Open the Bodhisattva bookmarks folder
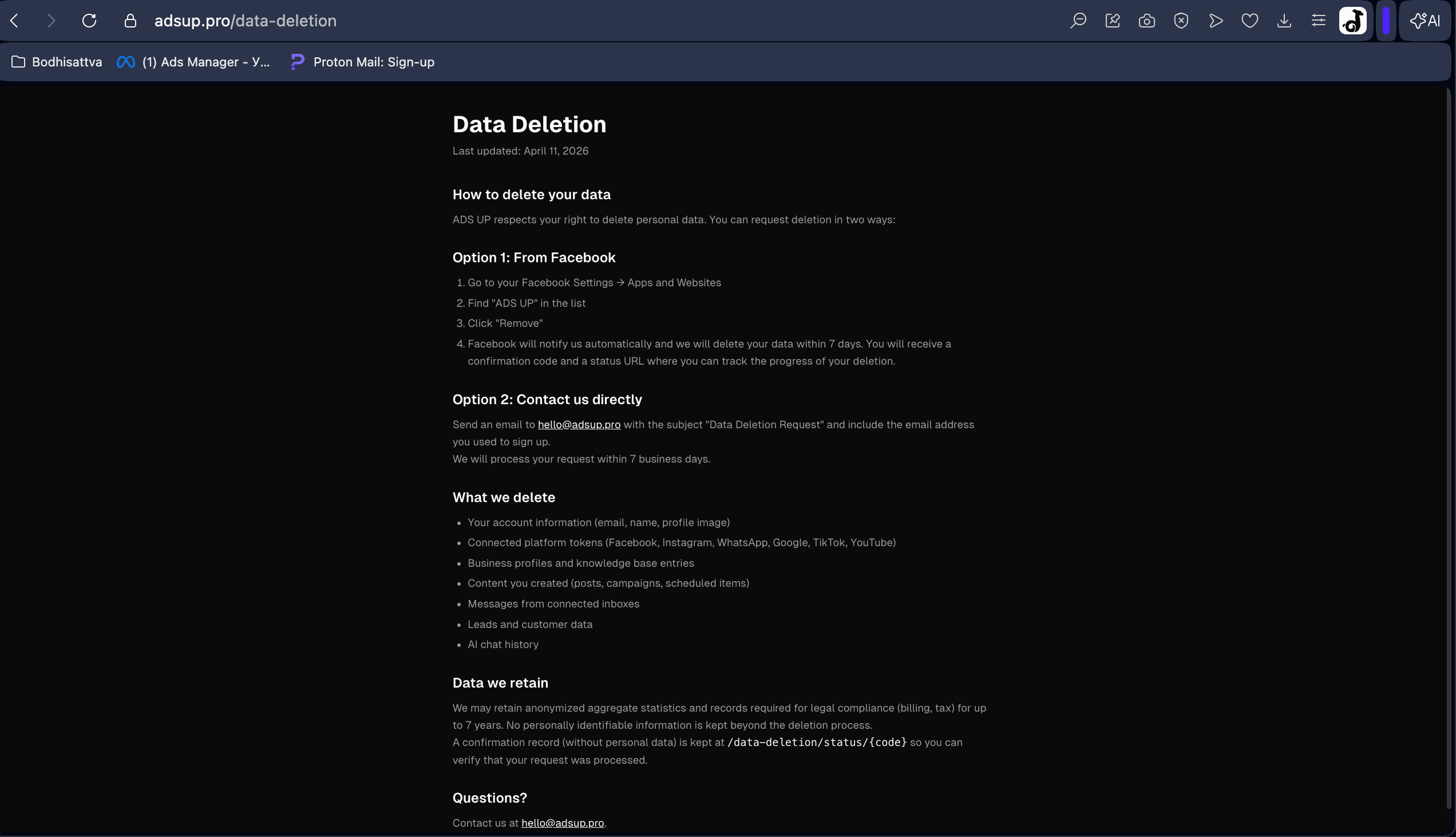Image resolution: width=1456 pixels, height=837 pixels. (x=57, y=61)
